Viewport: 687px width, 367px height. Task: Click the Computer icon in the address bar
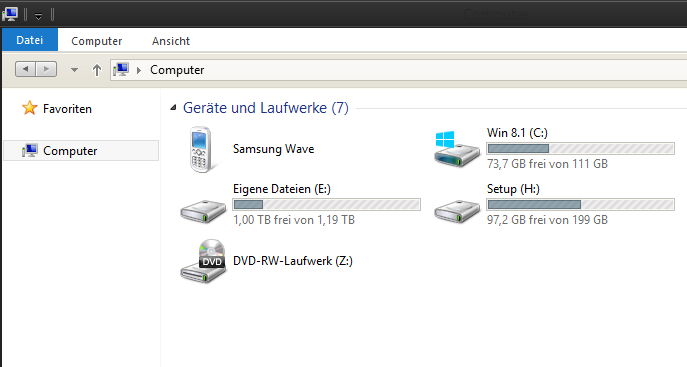coord(120,70)
